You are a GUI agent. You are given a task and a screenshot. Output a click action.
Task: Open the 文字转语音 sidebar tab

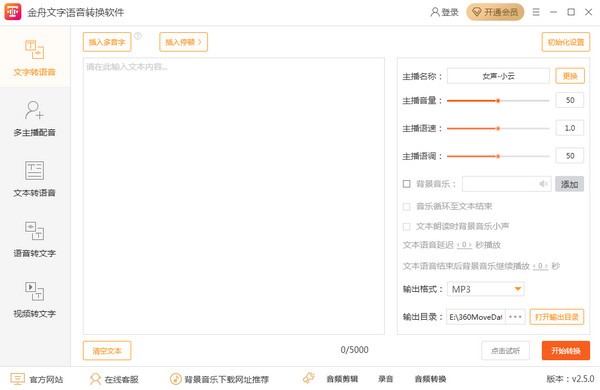[x=34, y=57]
